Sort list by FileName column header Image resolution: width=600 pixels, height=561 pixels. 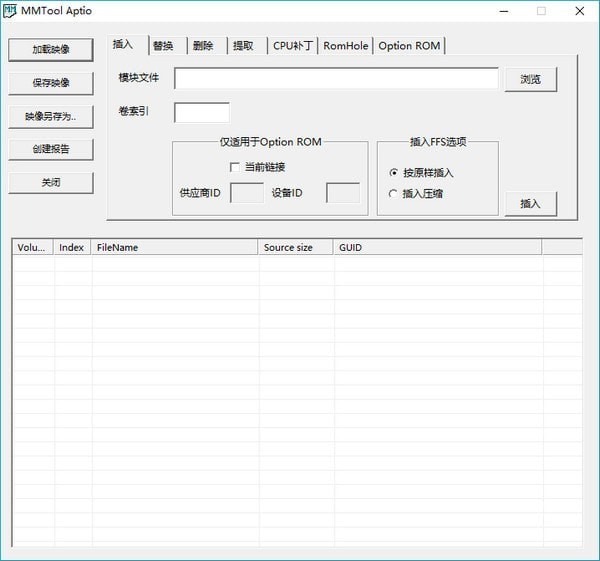tap(175, 247)
